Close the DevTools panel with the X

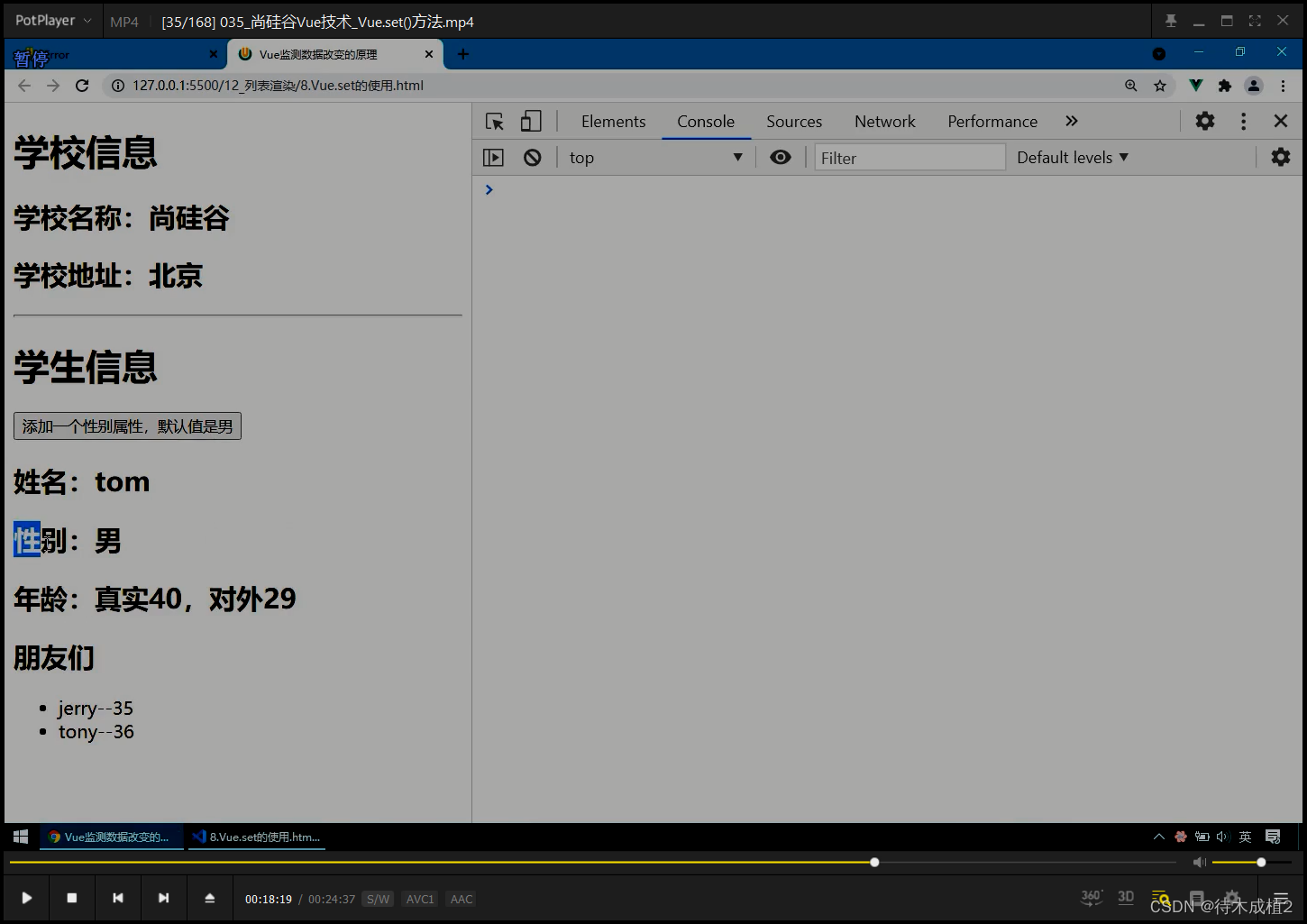pyautogui.click(x=1281, y=121)
